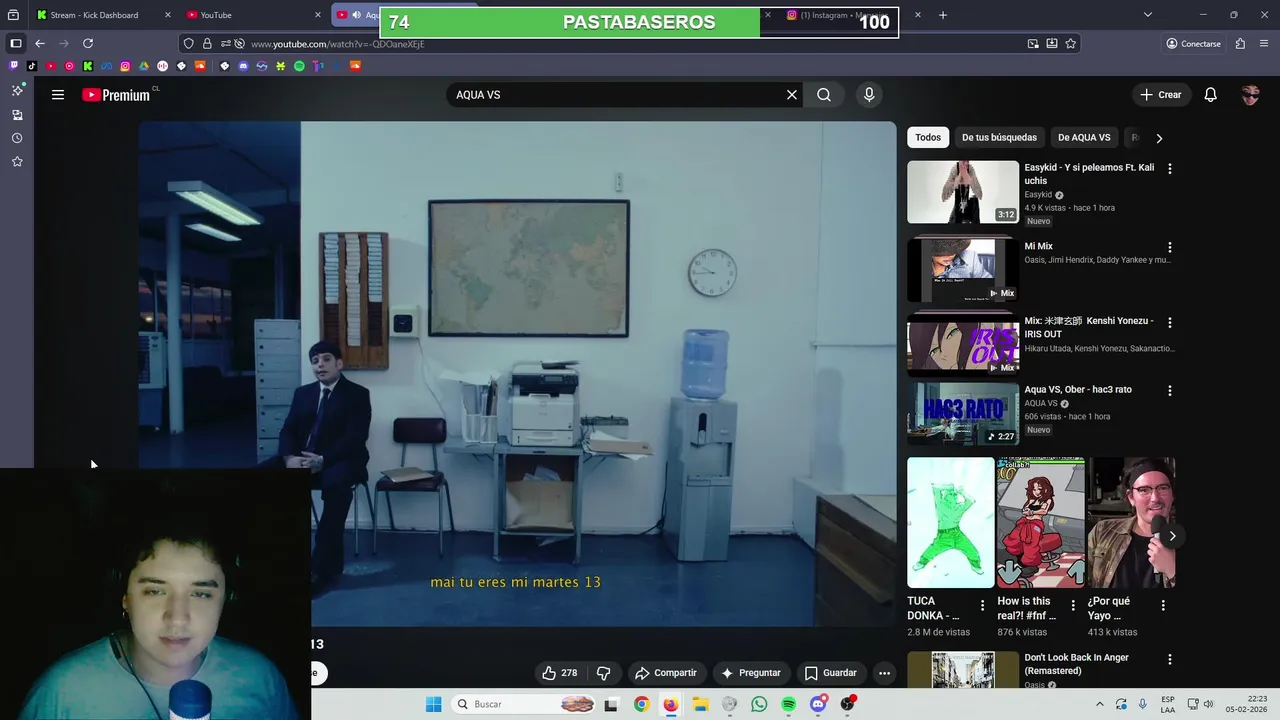Screen dimensions: 1280x720
Task: Save video with the Guardar button
Action: click(x=831, y=673)
